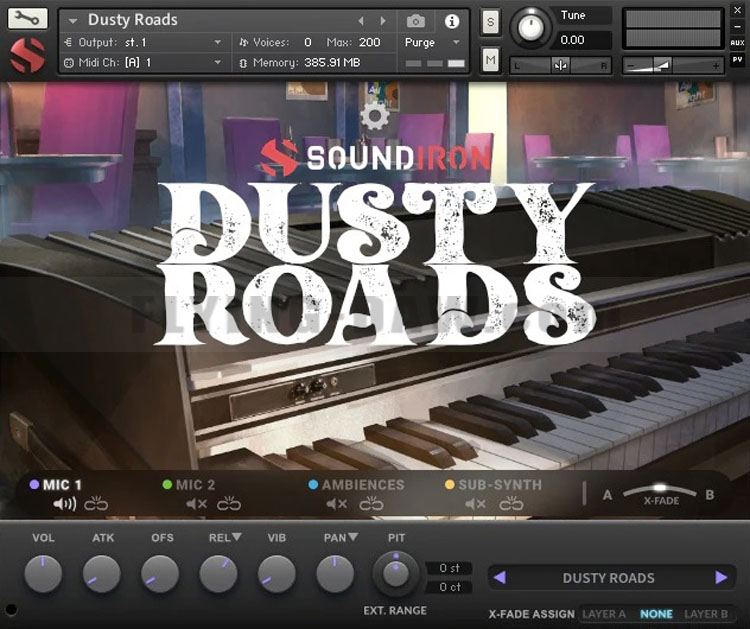The image size is (750, 629).
Task: Select the next preset with the purple right arrow
Action: point(721,577)
